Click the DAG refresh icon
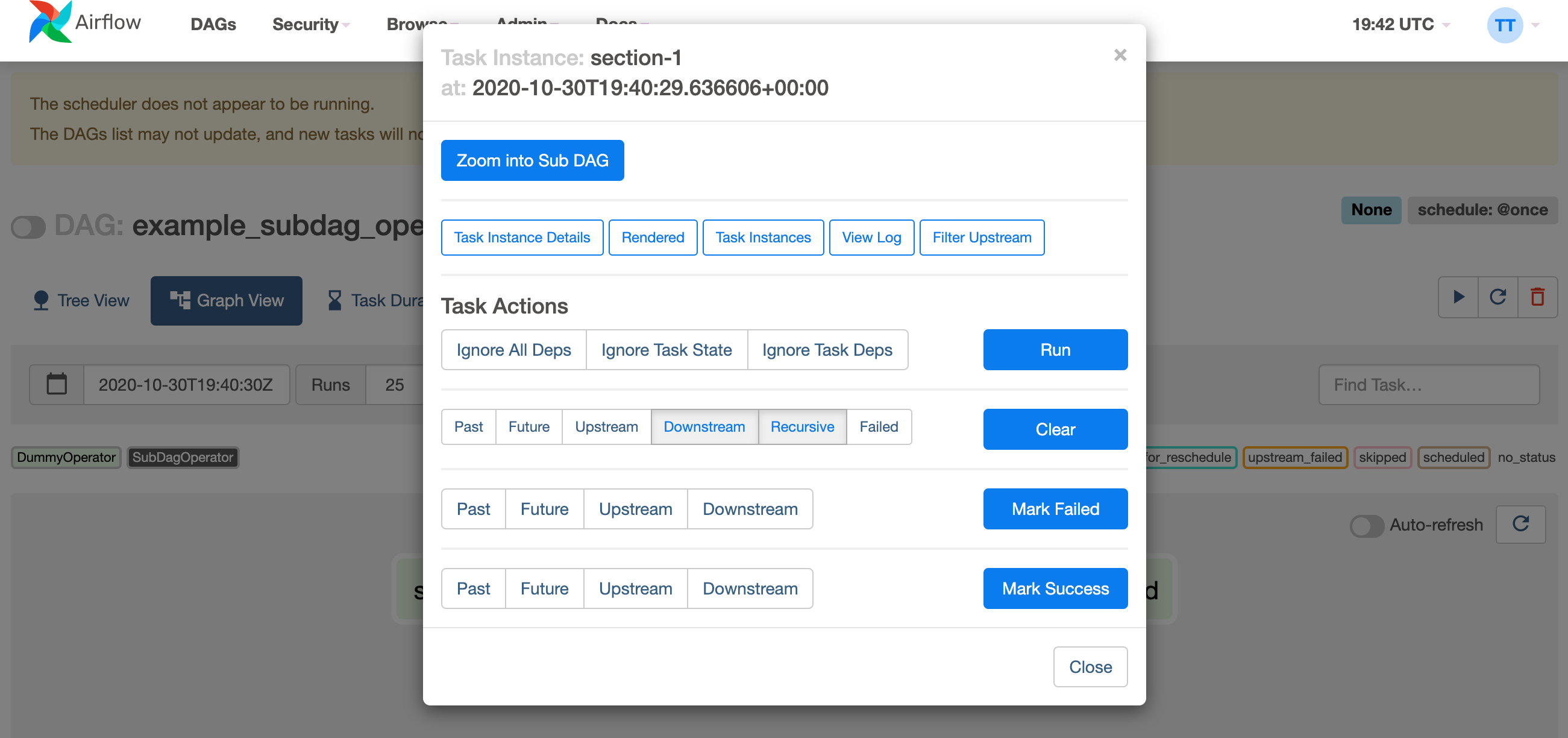Image resolution: width=1568 pixels, height=738 pixels. (1498, 297)
